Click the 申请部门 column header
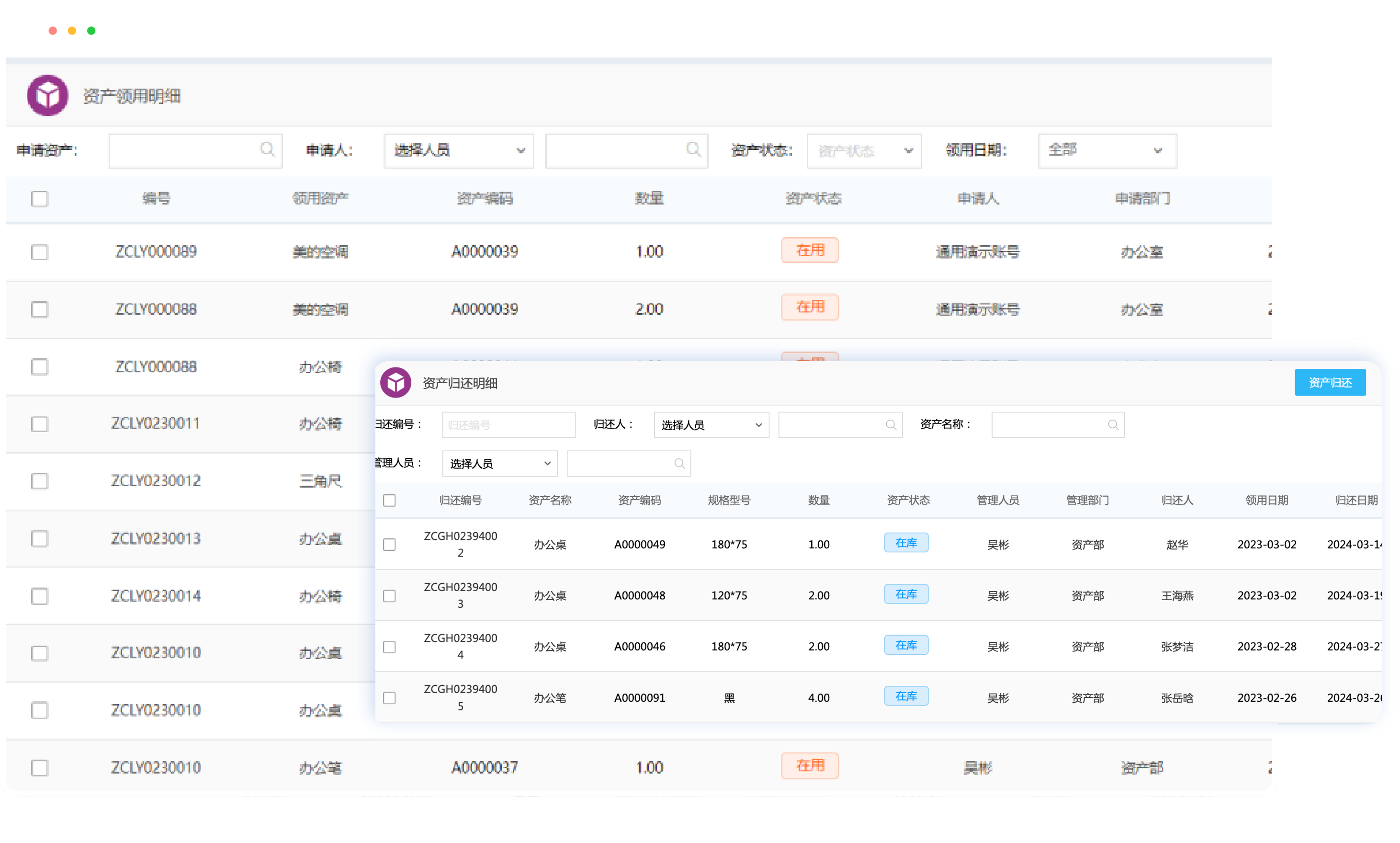 (x=1142, y=198)
